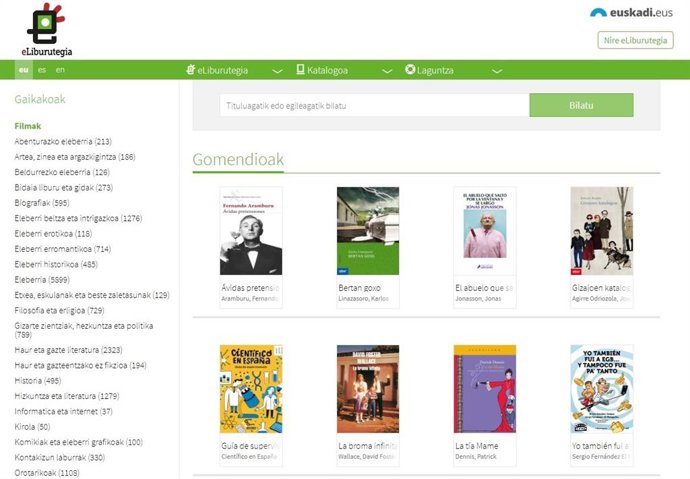Expand the Katalogoa dropdown arrow
This screenshot has height=479, width=690.
pos(387,71)
